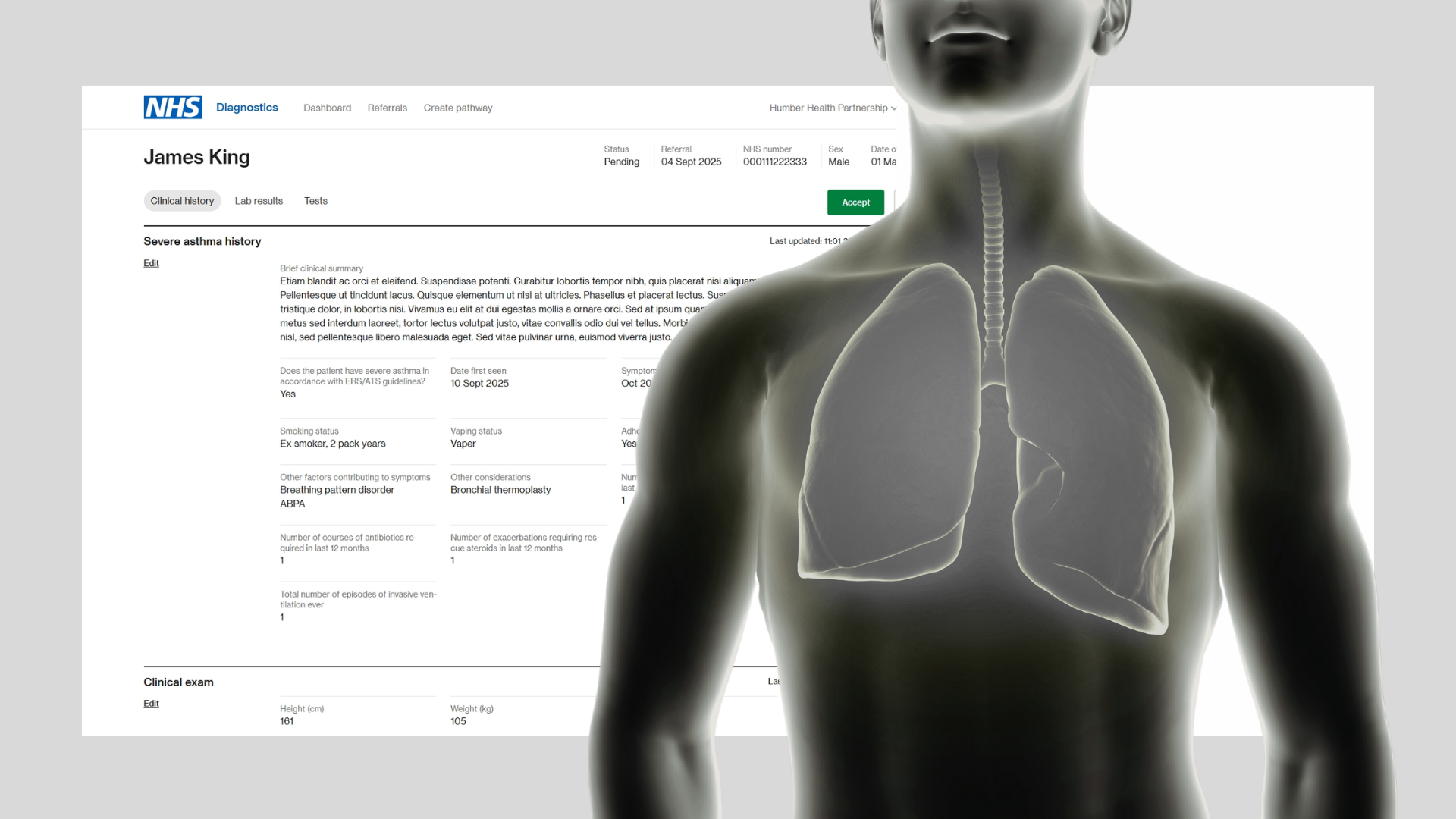
Task: Click the green Accept button
Action: click(855, 202)
